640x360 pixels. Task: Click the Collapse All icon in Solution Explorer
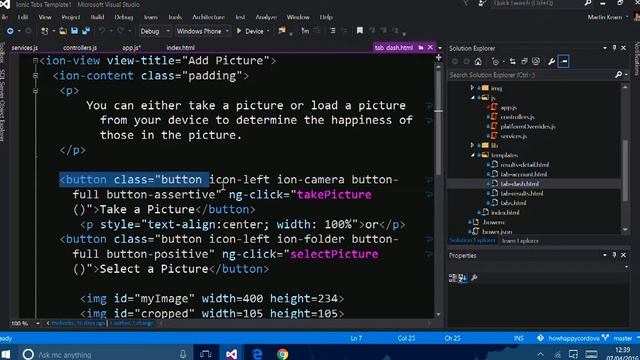tap(524, 62)
